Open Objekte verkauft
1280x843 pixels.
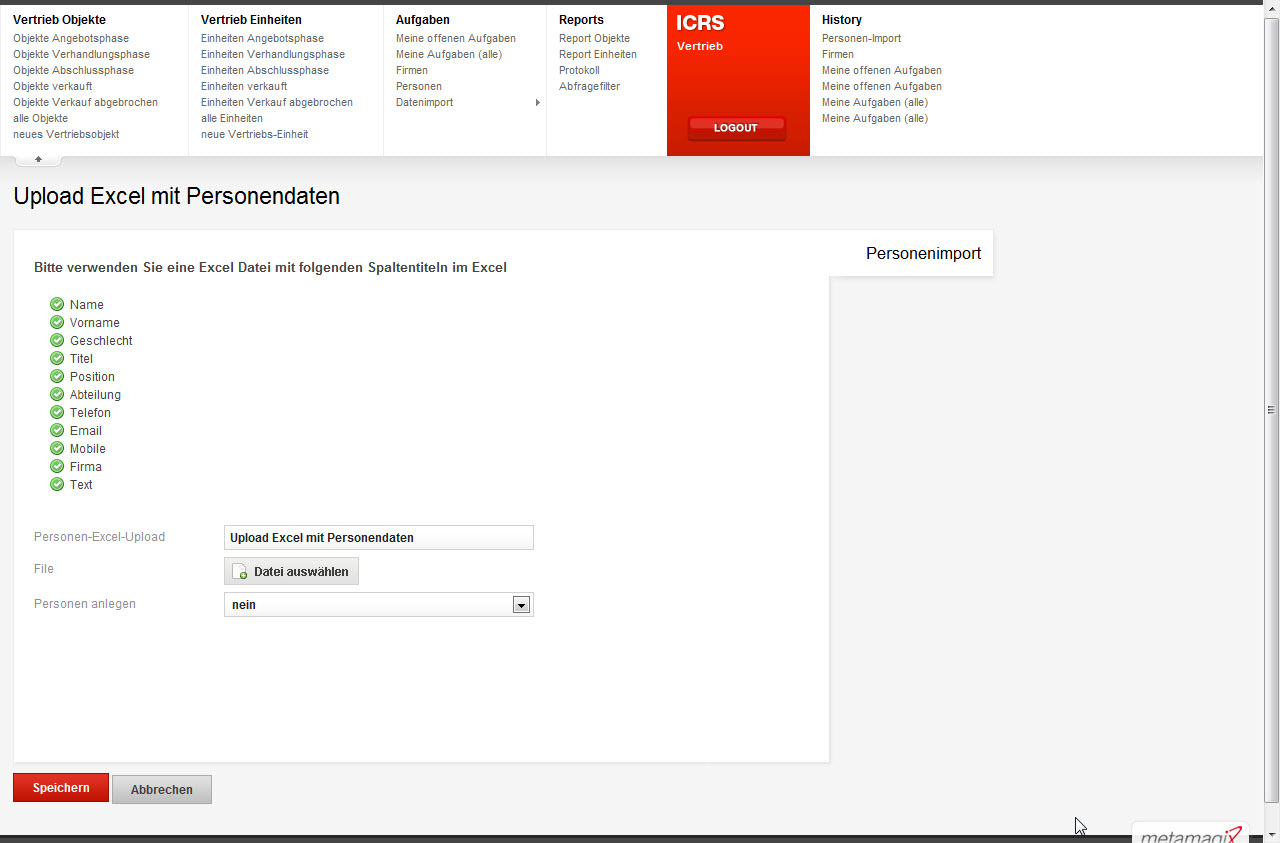[52, 86]
